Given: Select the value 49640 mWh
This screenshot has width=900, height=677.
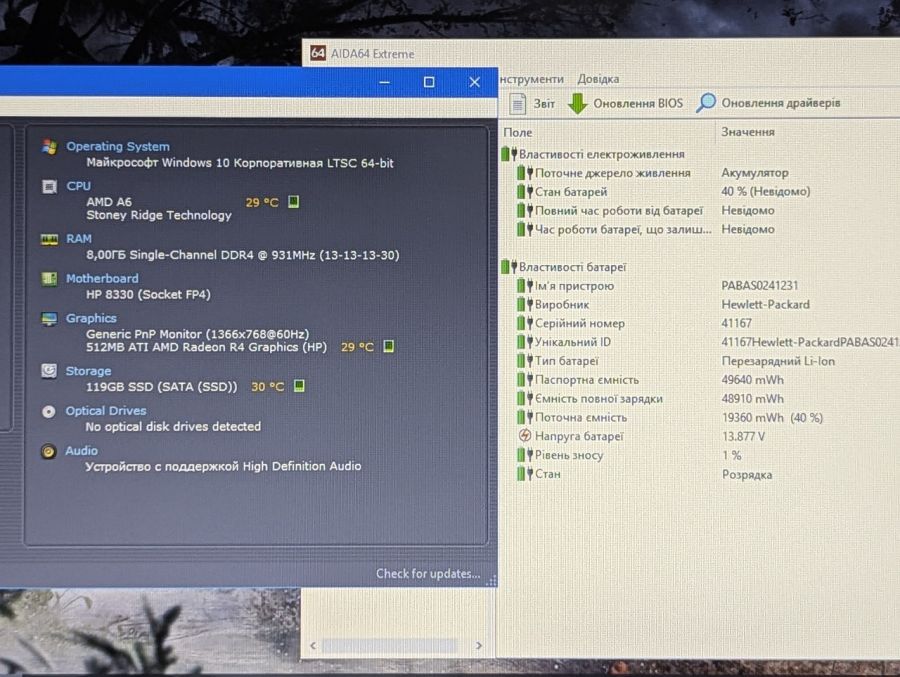Looking at the screenshot, I should click(x=752, y=380).
